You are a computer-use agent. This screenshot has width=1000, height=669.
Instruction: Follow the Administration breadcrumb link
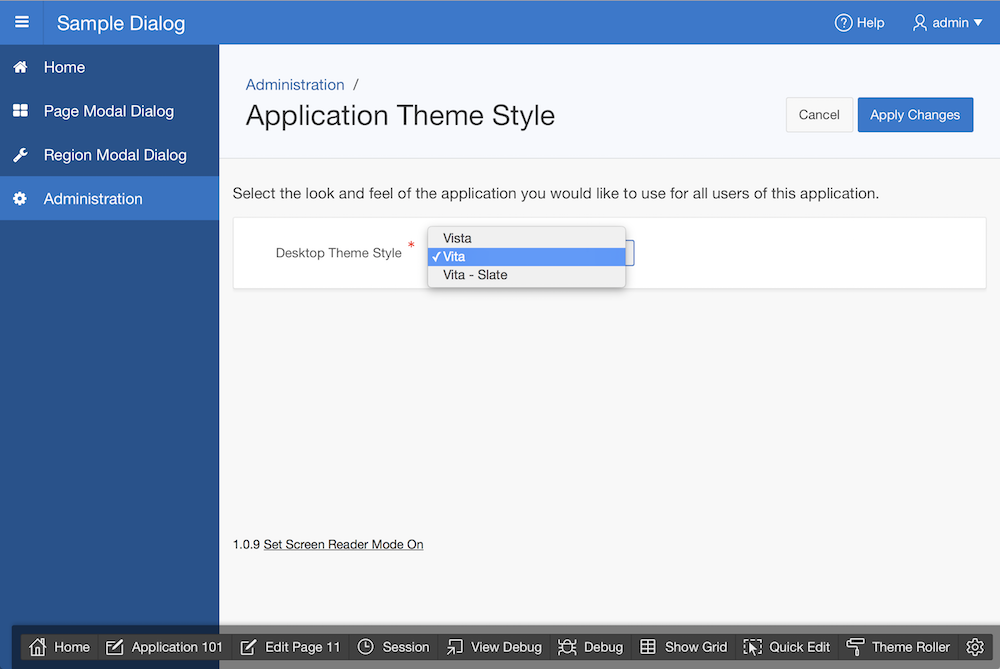pos(295,85)
